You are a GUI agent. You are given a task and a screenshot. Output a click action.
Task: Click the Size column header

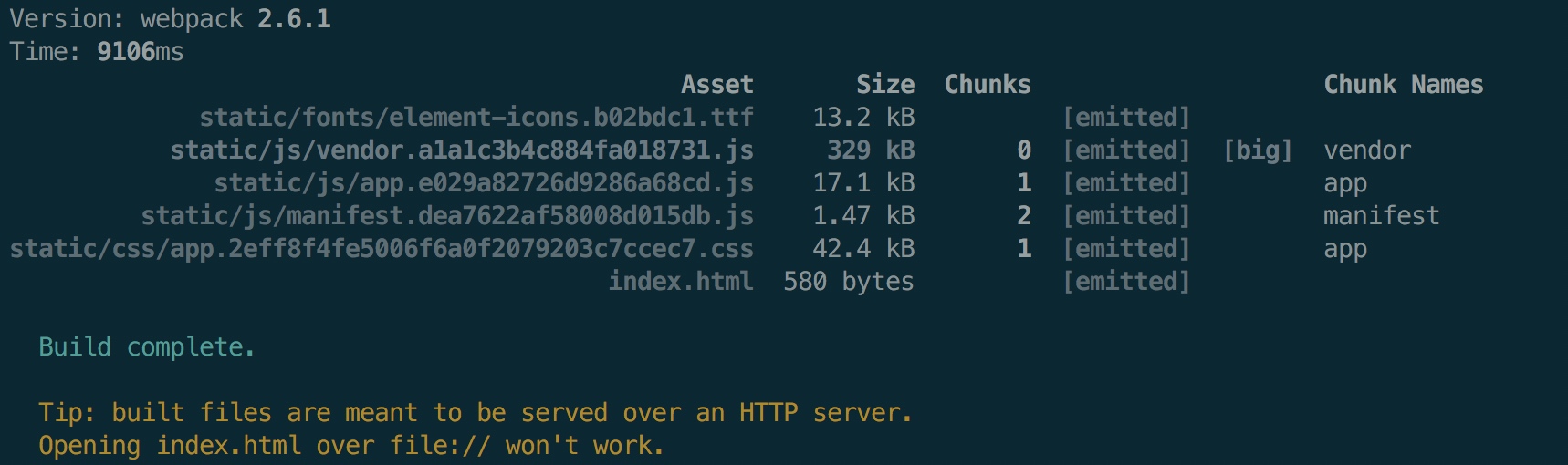[x=885, y=84]
